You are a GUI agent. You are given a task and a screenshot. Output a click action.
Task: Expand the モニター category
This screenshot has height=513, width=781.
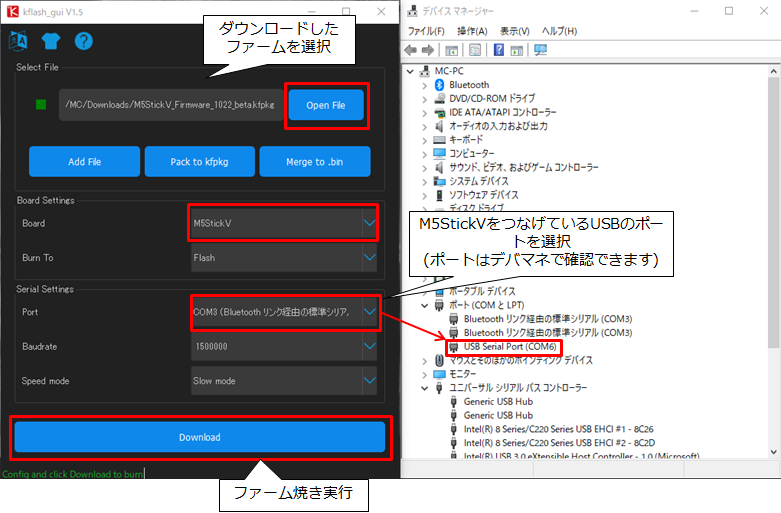[x=424, y=374]
